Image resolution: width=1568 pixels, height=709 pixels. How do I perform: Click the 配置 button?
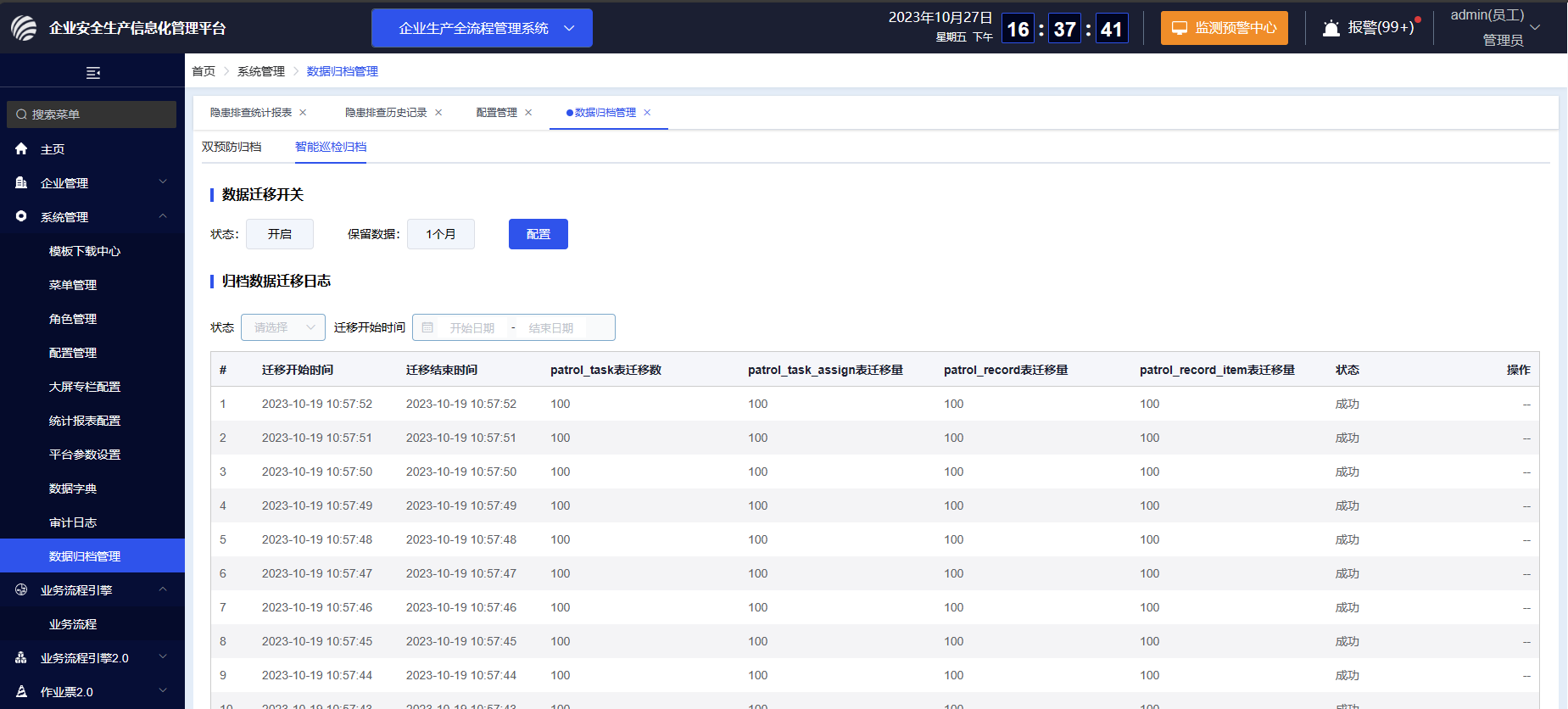click(x=538, y=234)
